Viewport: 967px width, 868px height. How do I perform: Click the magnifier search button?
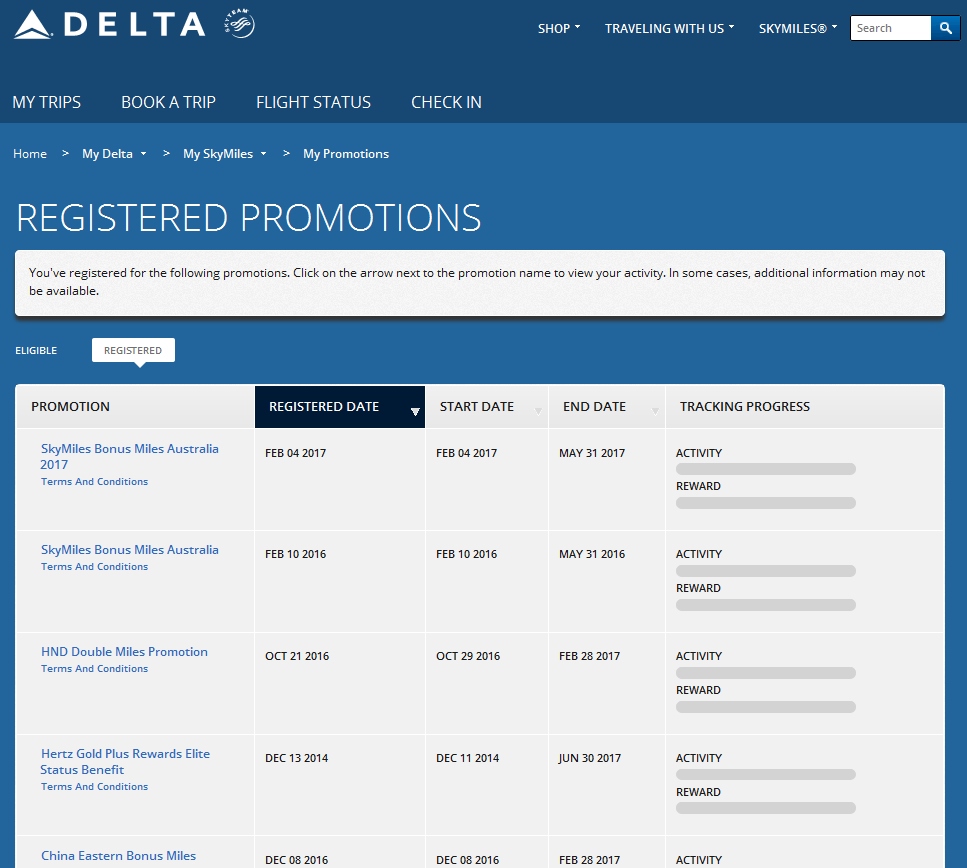click(945, 28)
